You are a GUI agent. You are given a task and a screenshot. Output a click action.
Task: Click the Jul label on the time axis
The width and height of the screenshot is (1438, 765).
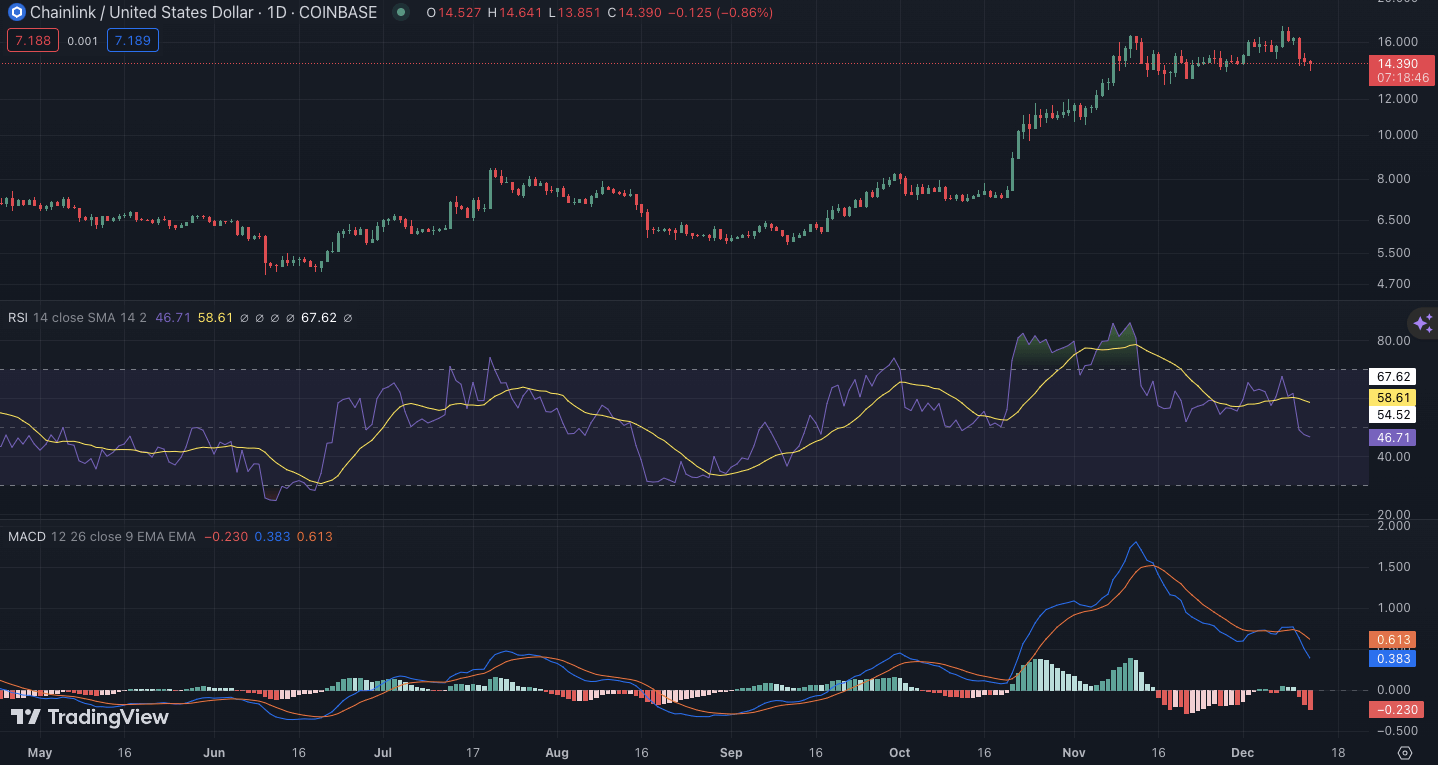coord(382,752)
